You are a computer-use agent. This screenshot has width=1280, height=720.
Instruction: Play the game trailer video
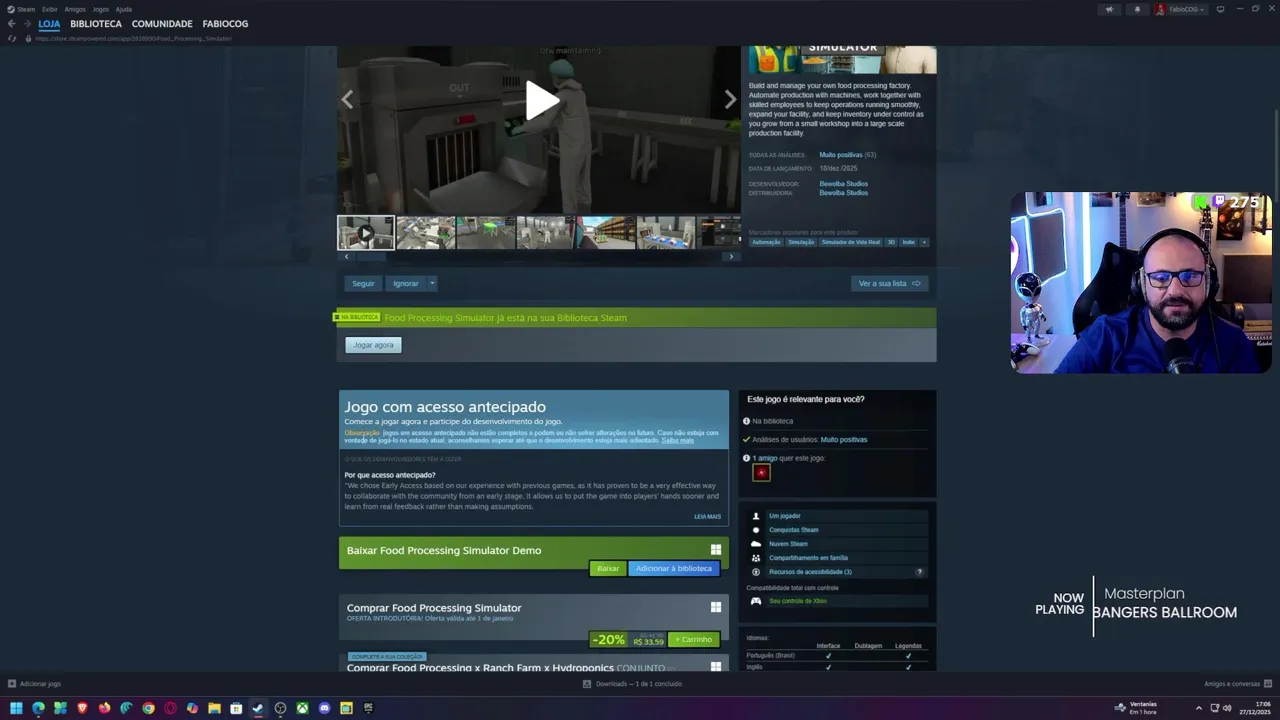click(x=541, y=100)
